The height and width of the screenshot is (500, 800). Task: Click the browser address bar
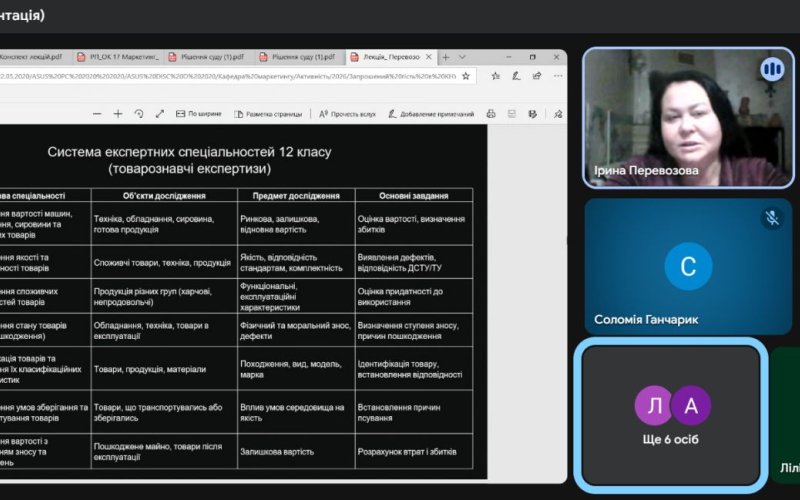coord(240,76)
